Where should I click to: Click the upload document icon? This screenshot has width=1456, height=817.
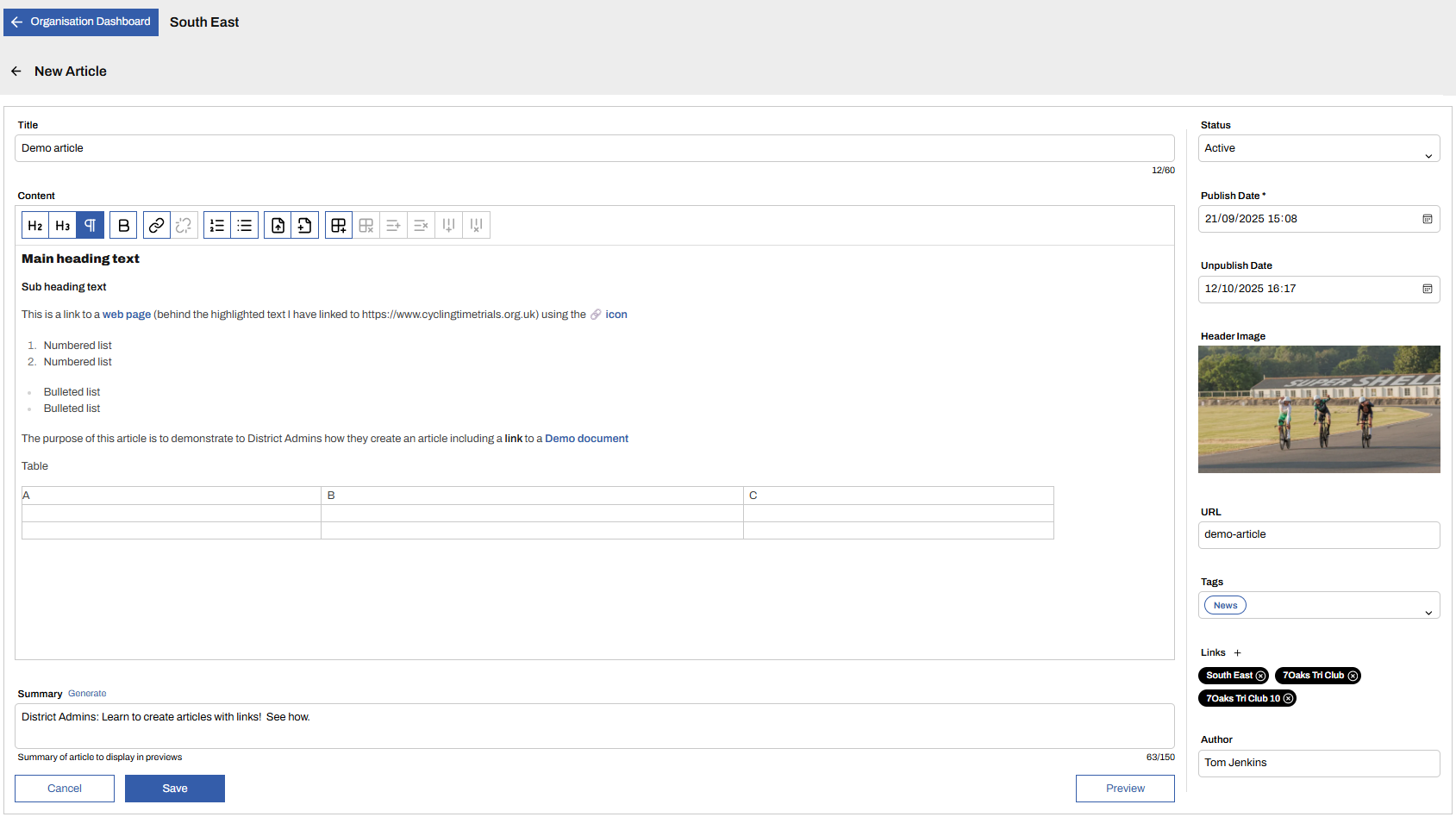(x=278, y=226)
